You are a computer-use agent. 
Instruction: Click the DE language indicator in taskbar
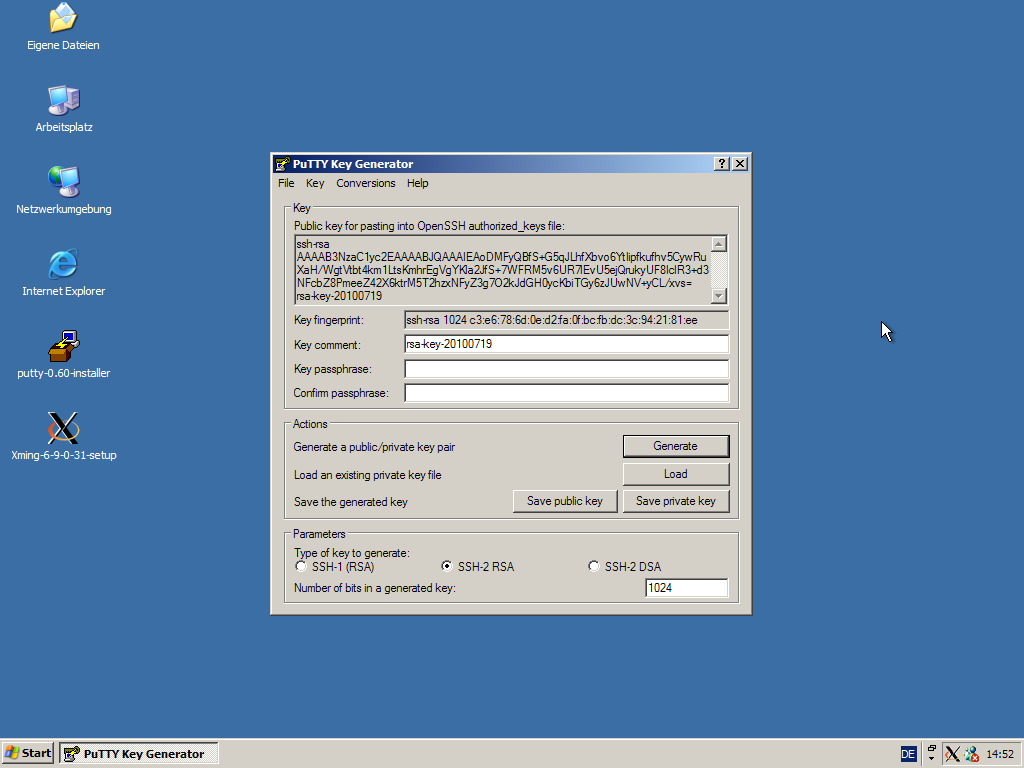(x=908, y=754)
